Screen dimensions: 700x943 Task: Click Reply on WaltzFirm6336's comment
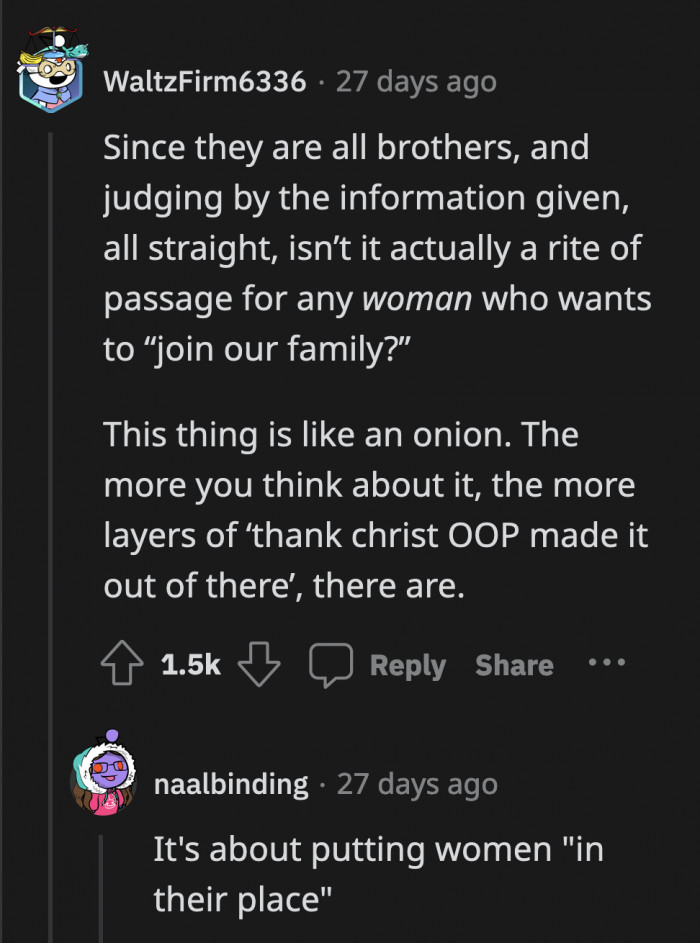[407, 664]
